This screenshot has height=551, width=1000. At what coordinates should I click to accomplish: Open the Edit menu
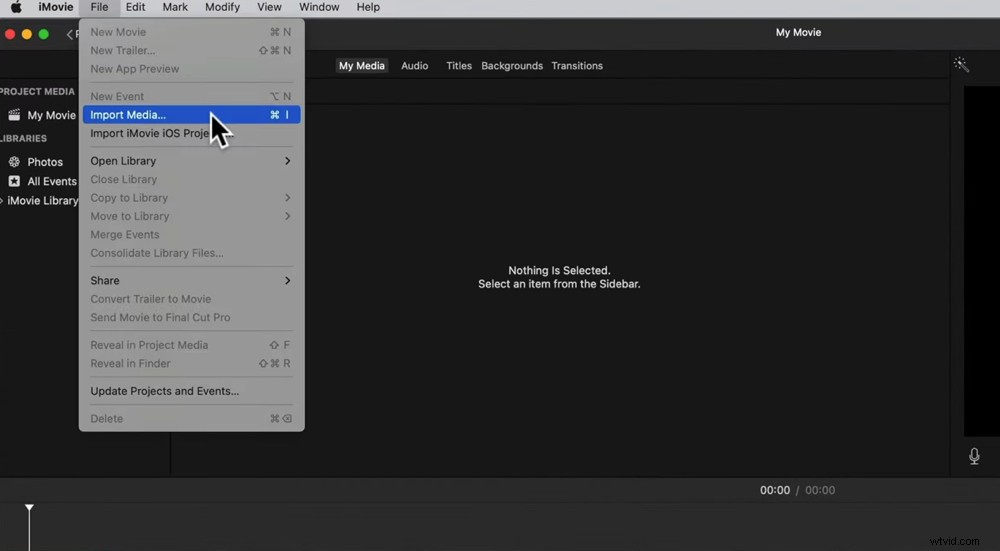[135, 7]
